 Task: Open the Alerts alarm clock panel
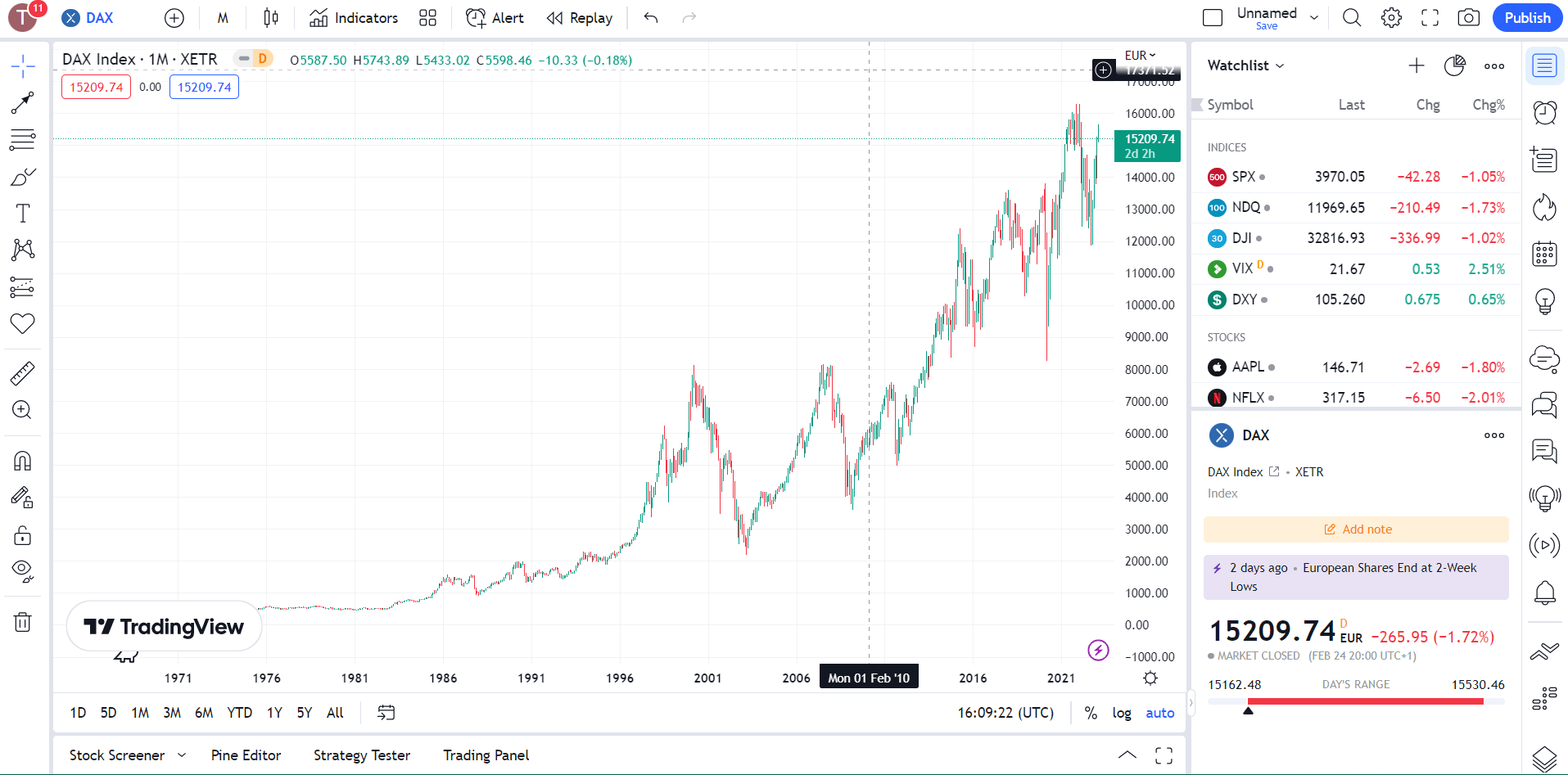(x=1545, y=112)
